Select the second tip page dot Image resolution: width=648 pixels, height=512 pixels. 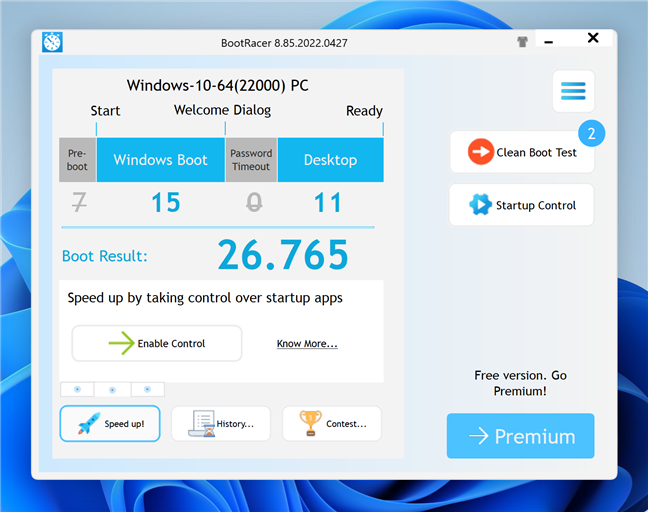click(x=112, y=390)
